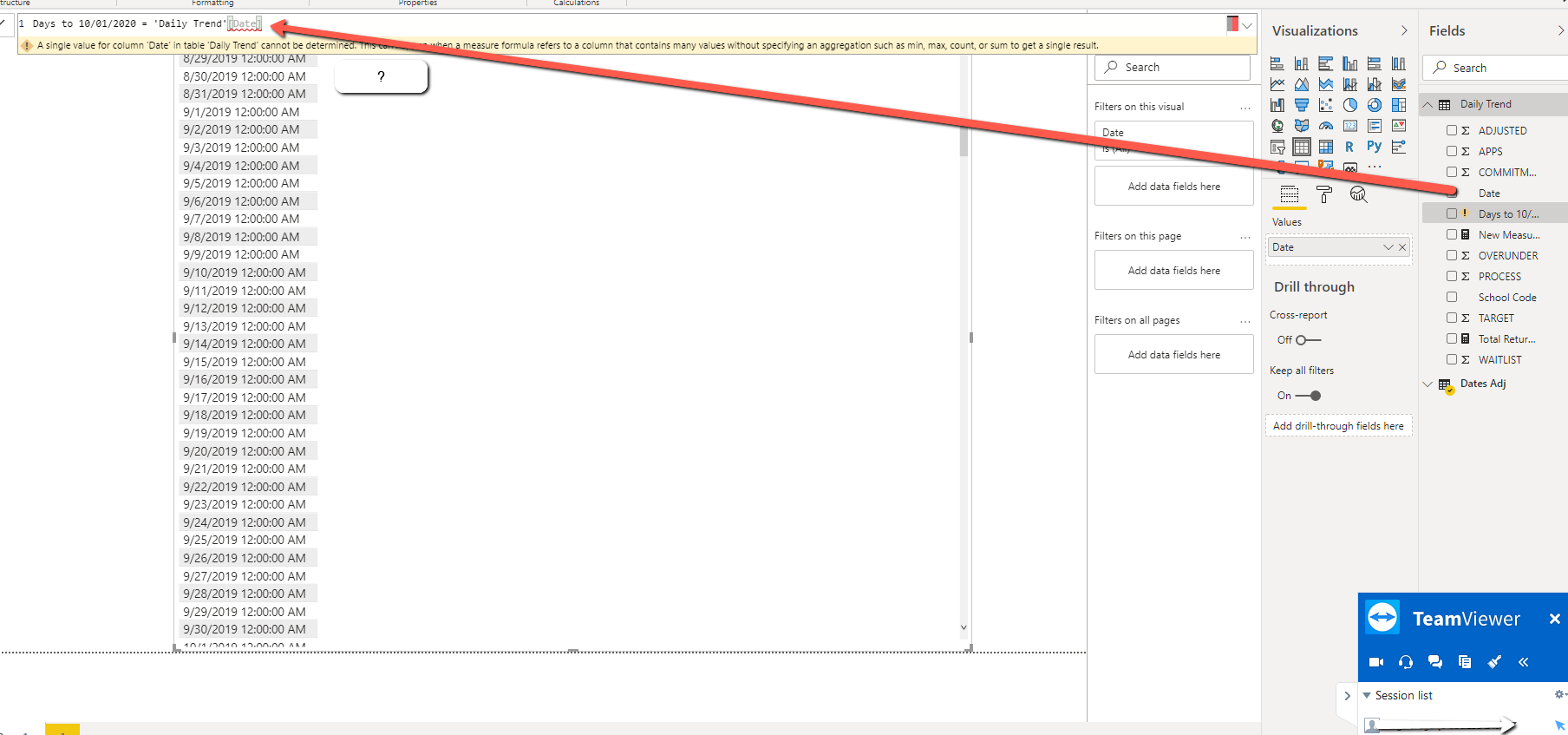Select the Python visual
The height and width of the screenshot is (735, 1568).
1375,147
